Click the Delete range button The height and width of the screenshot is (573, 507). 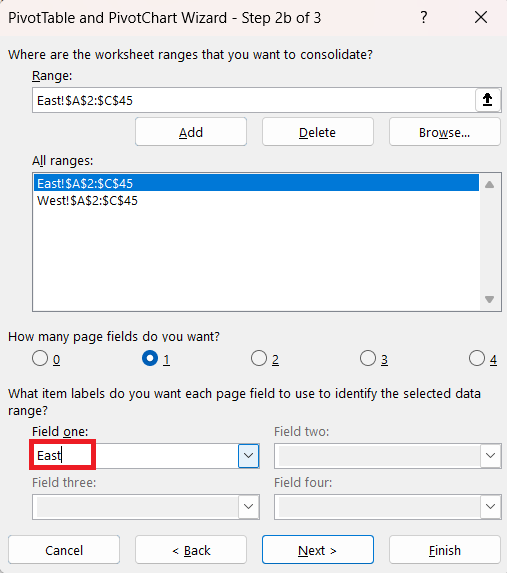tap(318, 132)
